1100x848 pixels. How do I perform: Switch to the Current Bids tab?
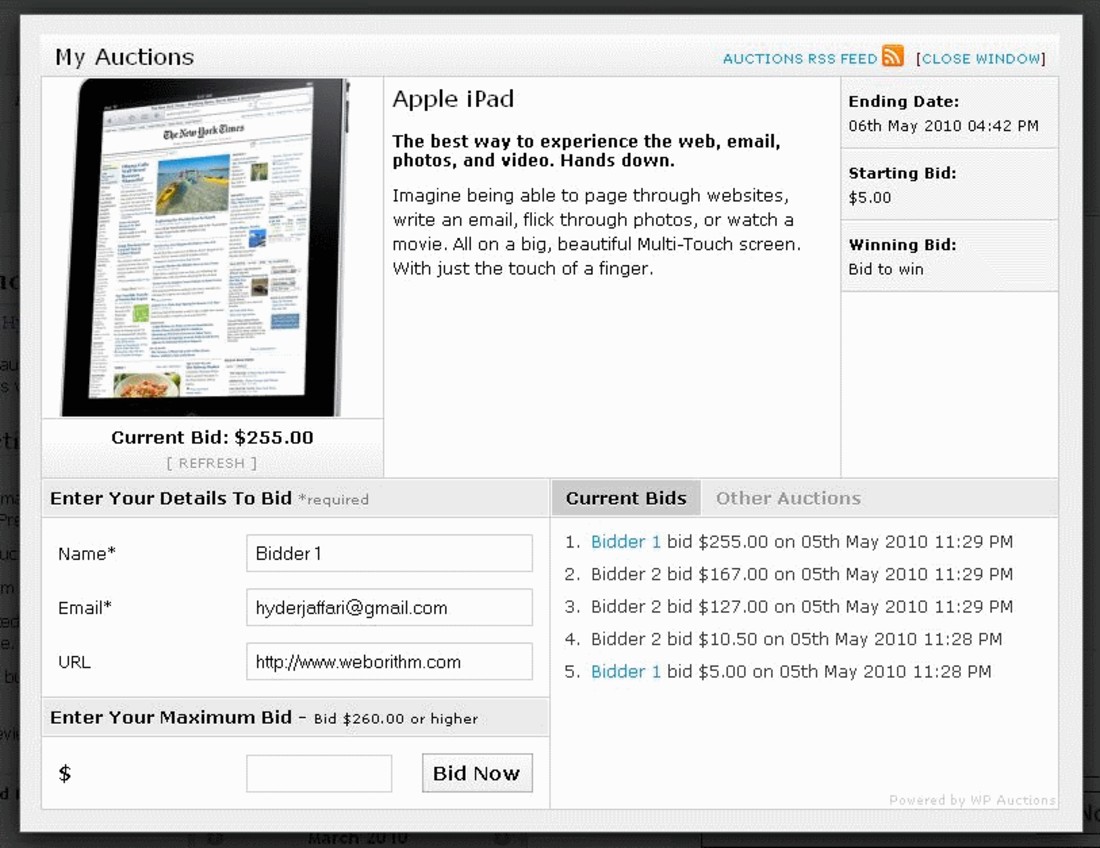(x=626, y=498)
